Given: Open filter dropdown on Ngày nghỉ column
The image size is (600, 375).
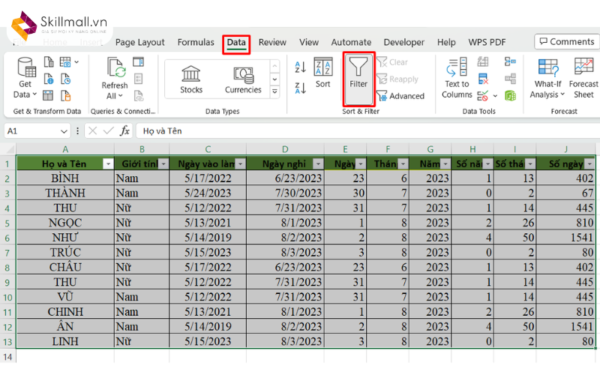Looking at the screenshot, I should (318, 164).
